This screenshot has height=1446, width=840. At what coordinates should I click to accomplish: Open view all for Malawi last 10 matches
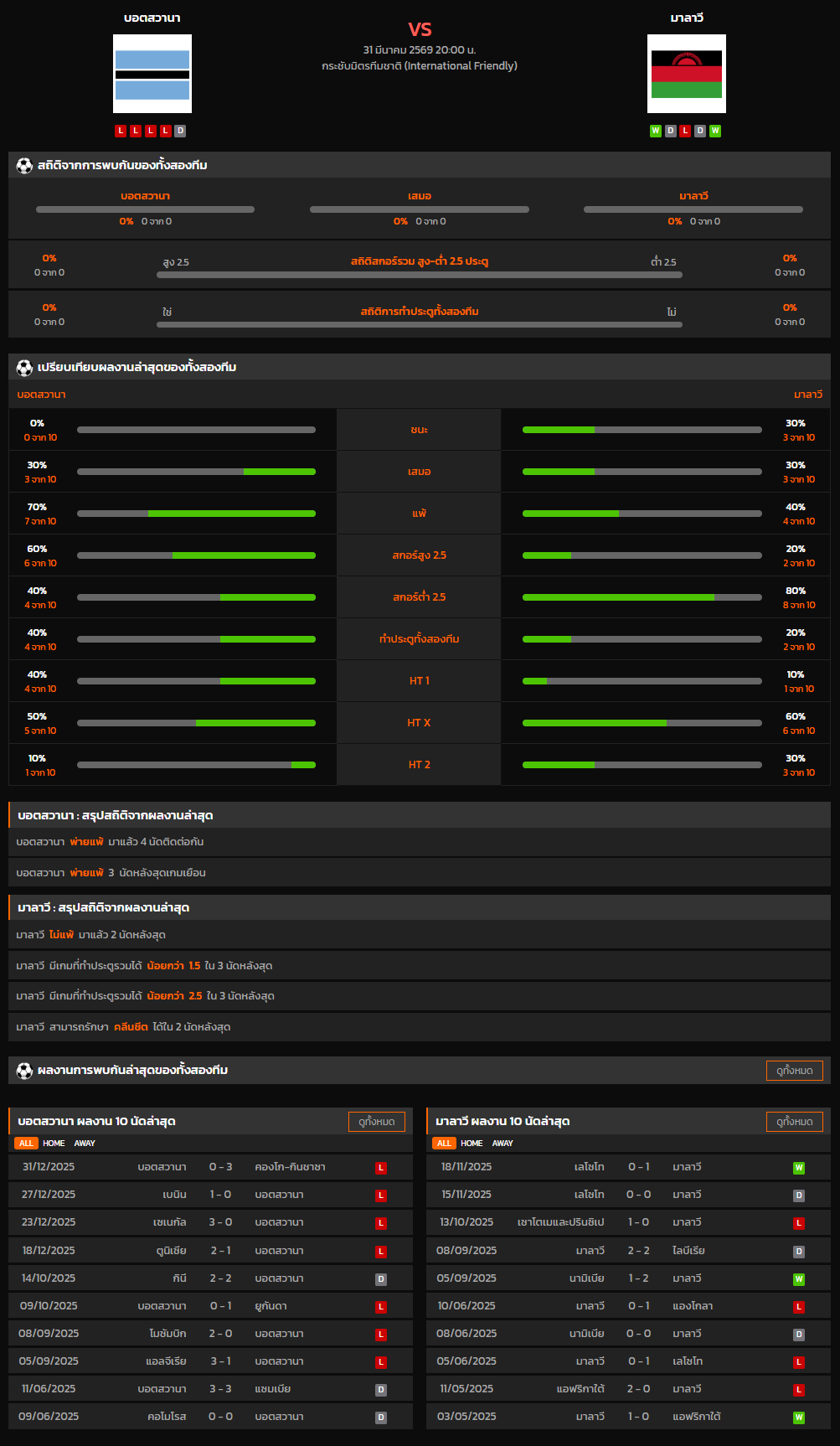pyautogui.click(x=794, y=1122)
